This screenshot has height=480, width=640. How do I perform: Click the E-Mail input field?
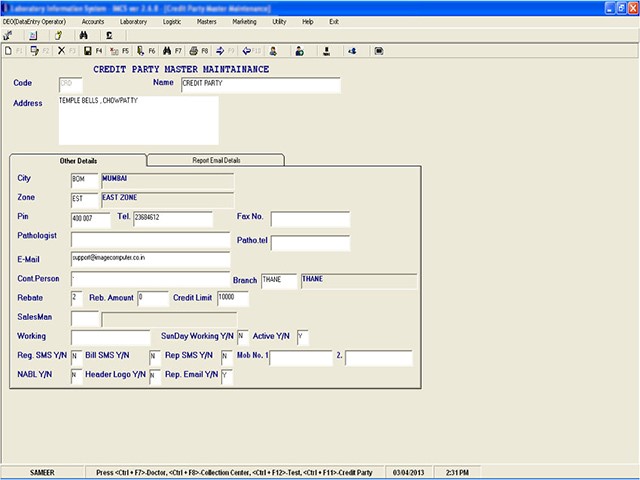(x=150, y=260)
